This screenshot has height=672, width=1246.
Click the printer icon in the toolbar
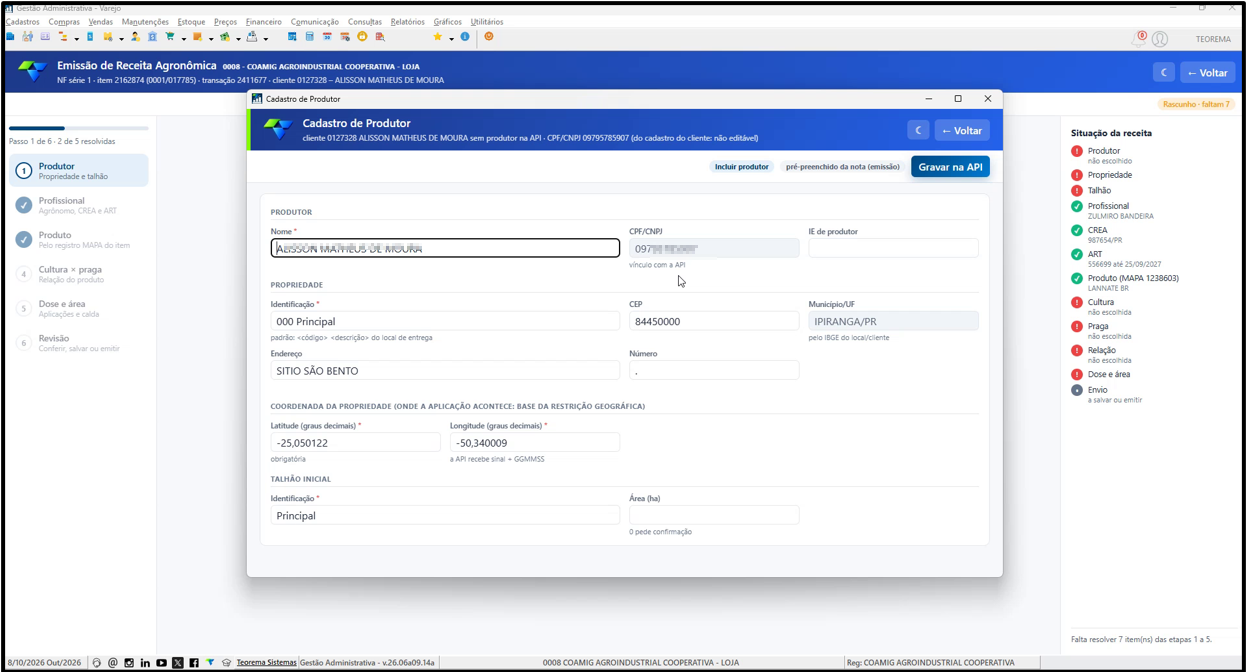252,37
